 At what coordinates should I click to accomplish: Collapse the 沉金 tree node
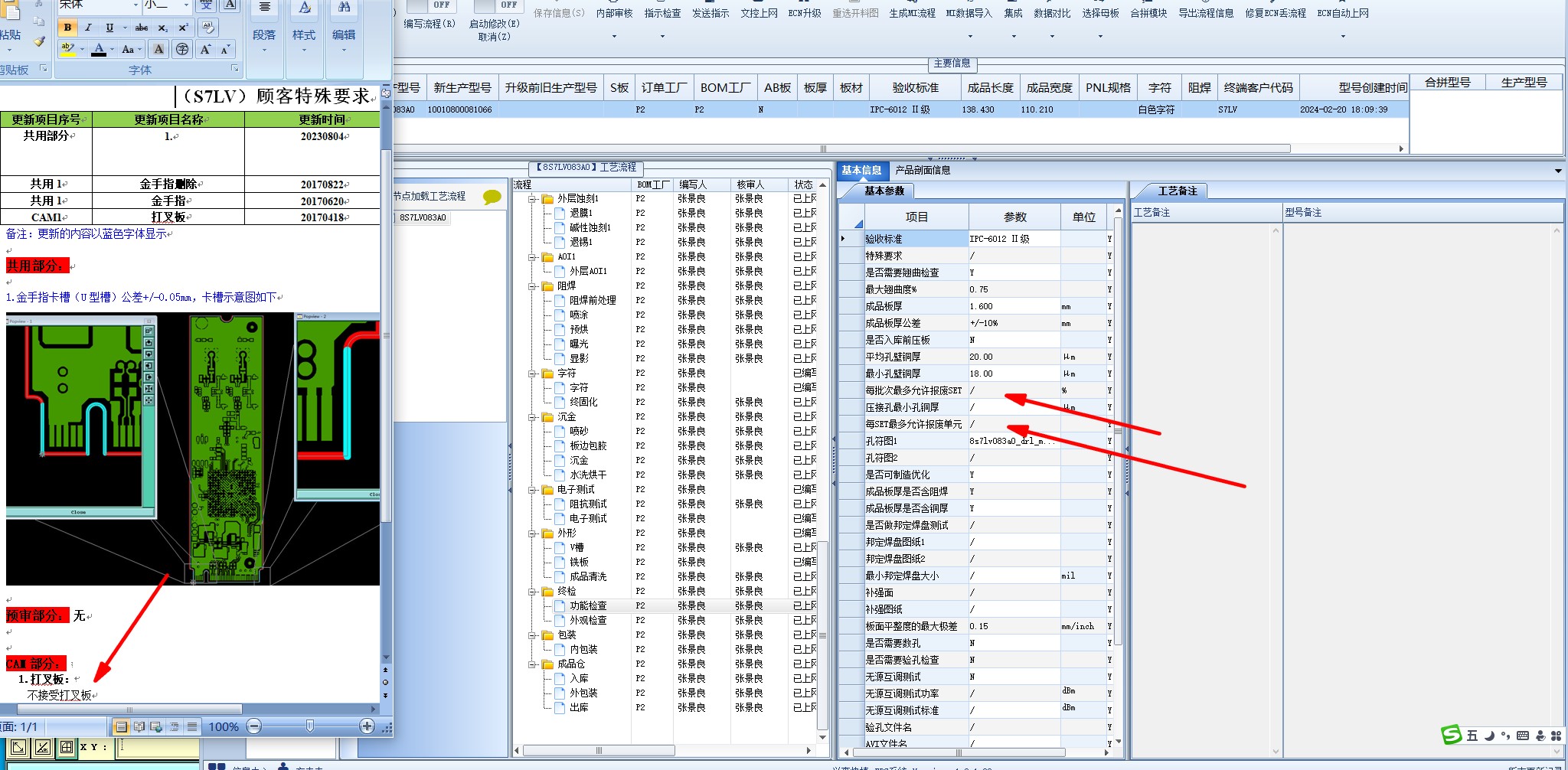click(x=532, y=417)
